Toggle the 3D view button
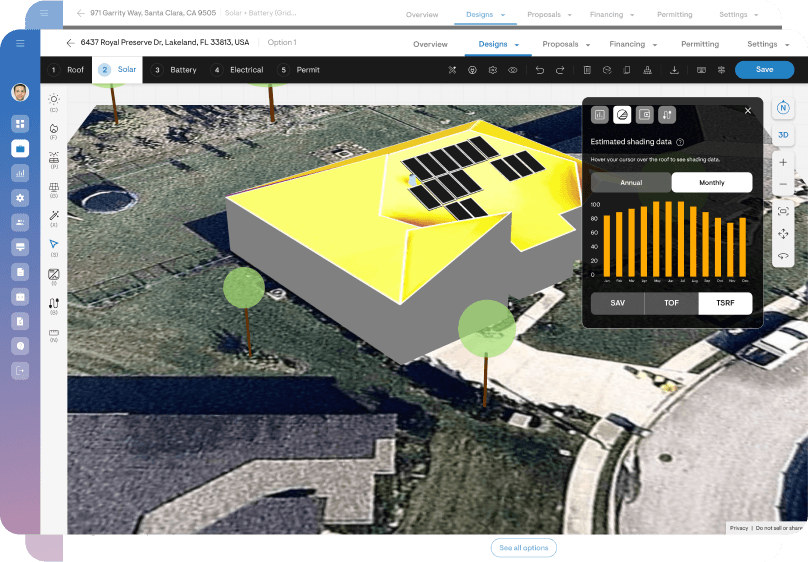This screenshot has height=562, width=808. [783, 134]
